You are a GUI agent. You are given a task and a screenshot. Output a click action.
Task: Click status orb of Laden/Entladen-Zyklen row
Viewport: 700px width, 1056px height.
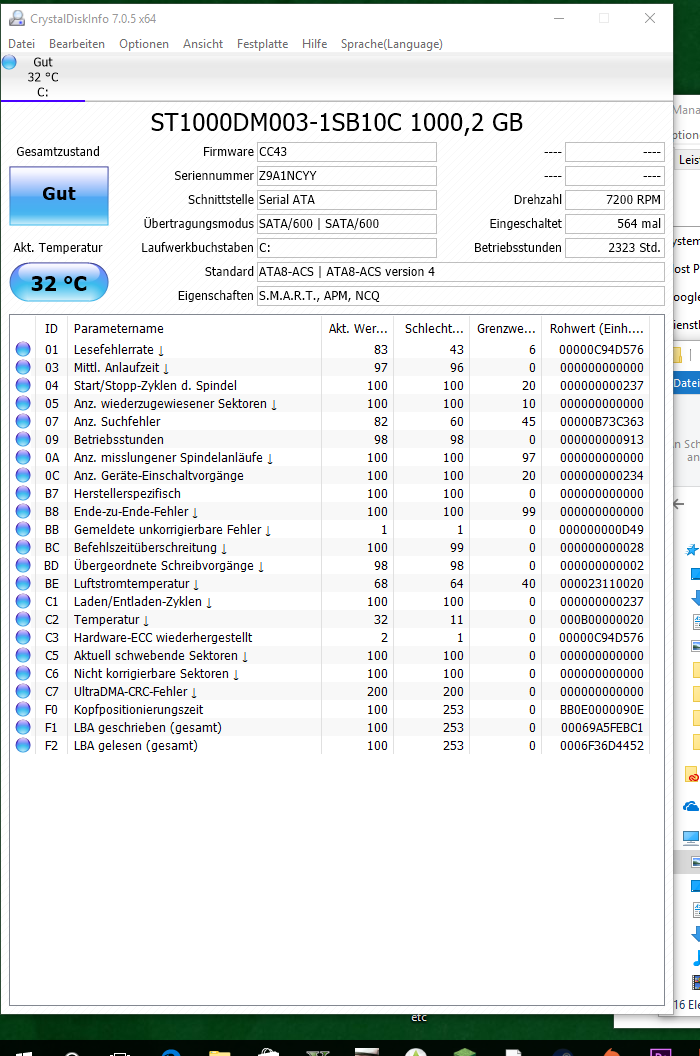[23, 601]
